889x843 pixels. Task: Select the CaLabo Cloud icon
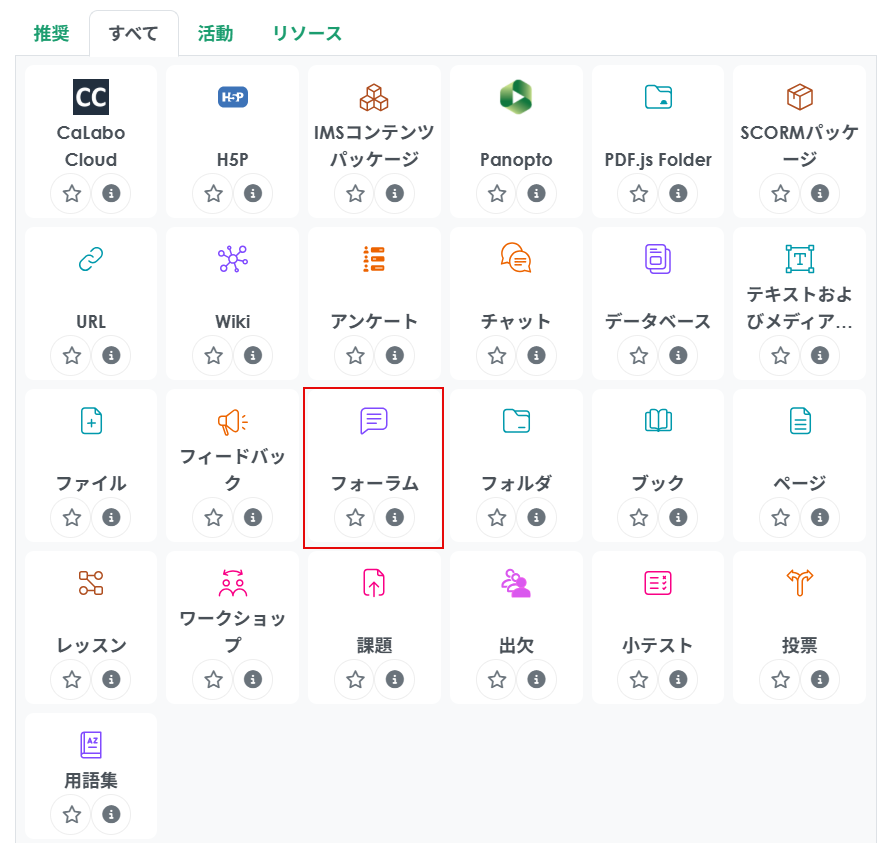tap(91, 97)
